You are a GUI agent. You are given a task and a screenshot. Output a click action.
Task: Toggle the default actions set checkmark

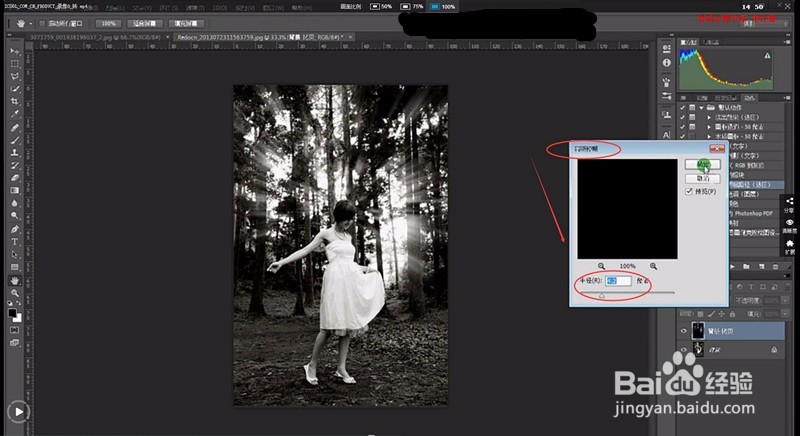(682, 108)
